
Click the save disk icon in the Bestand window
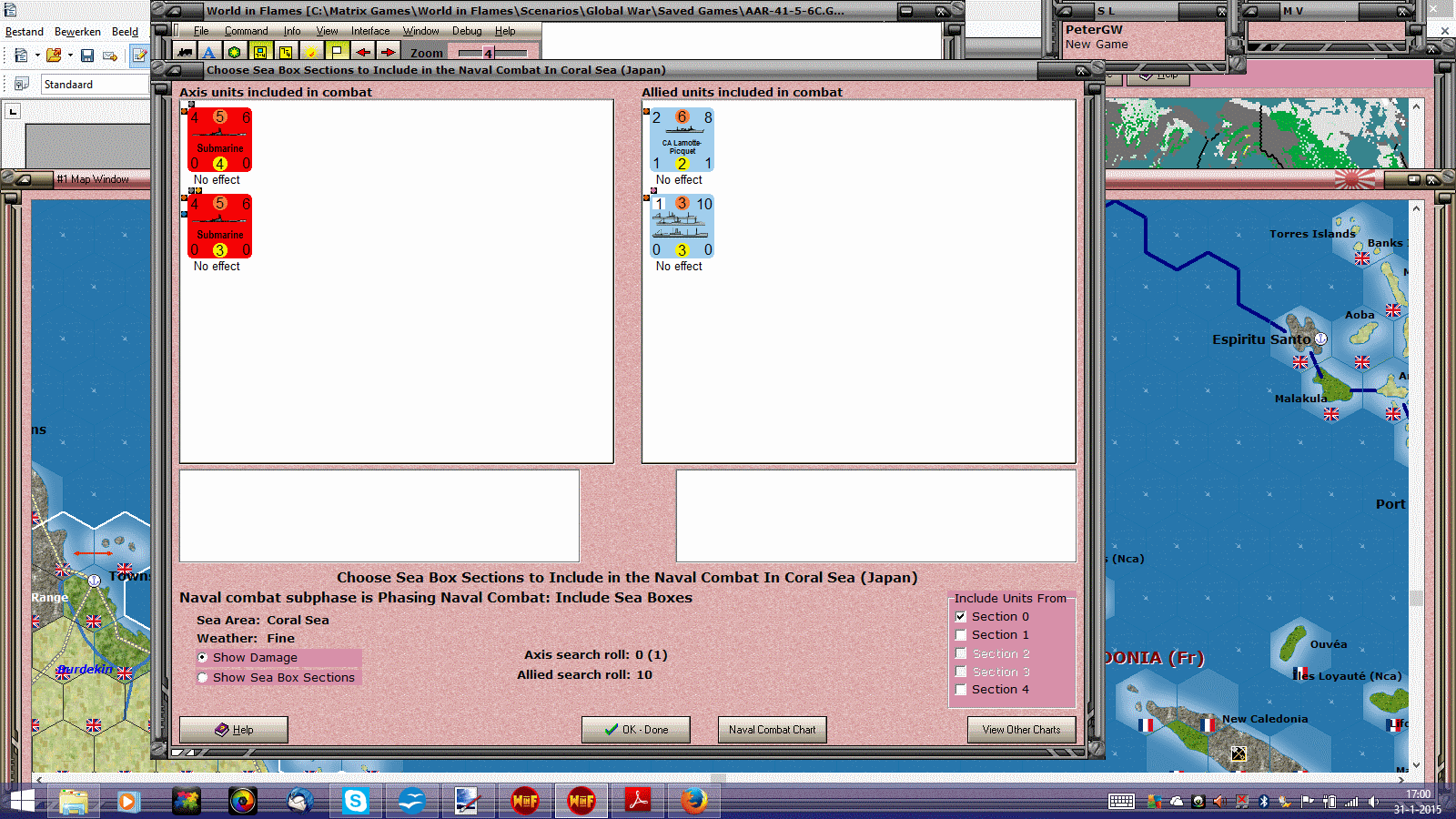[x=87, y=56]
